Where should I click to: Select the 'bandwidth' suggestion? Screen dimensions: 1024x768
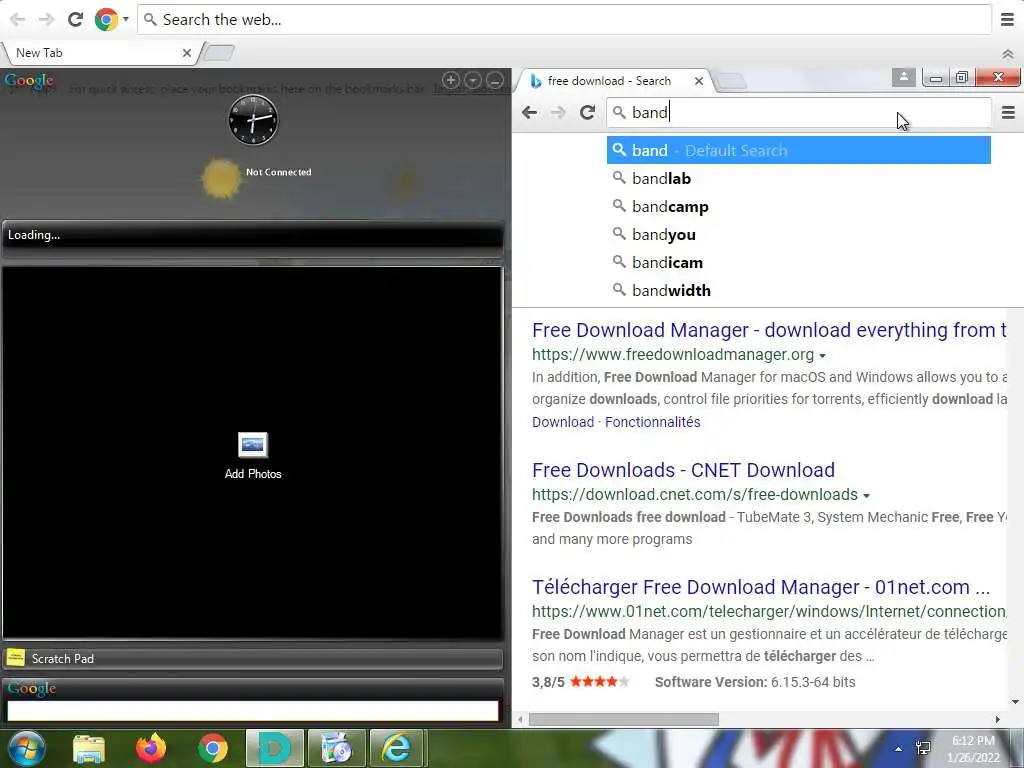(799, 291)
